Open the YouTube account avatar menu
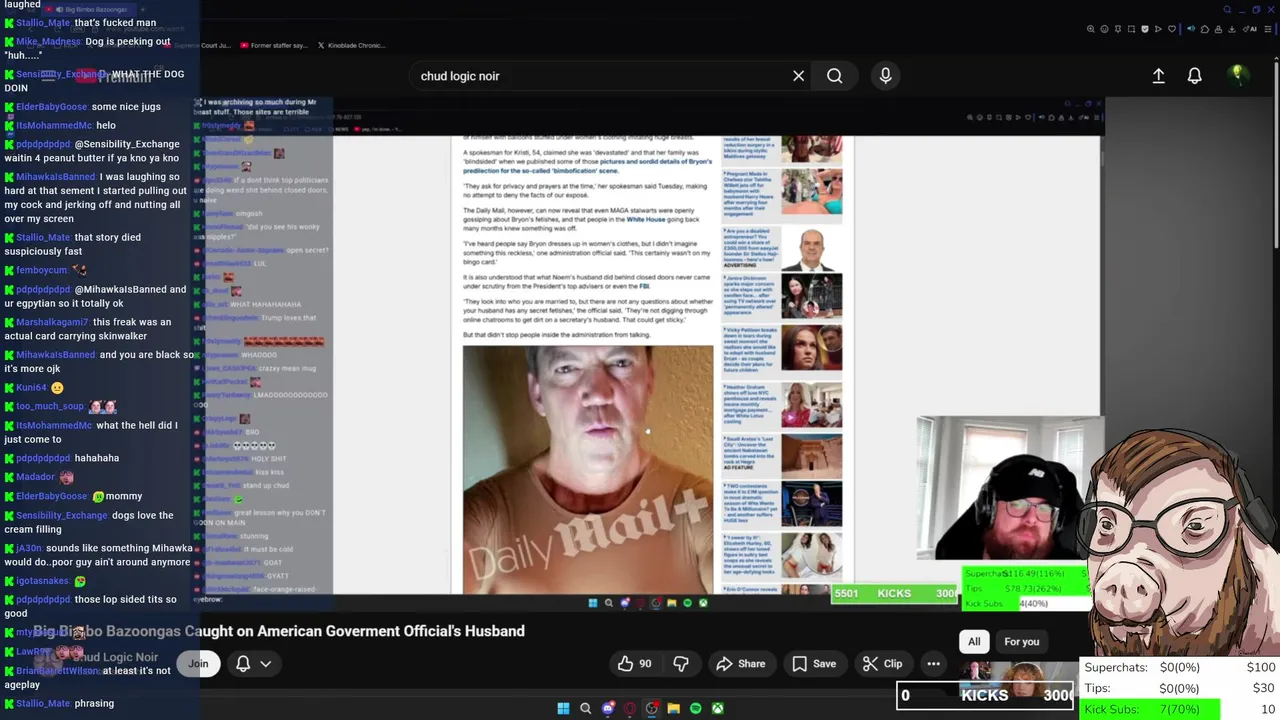The width and height of the screenshot is (1280, 720). 1237,75
